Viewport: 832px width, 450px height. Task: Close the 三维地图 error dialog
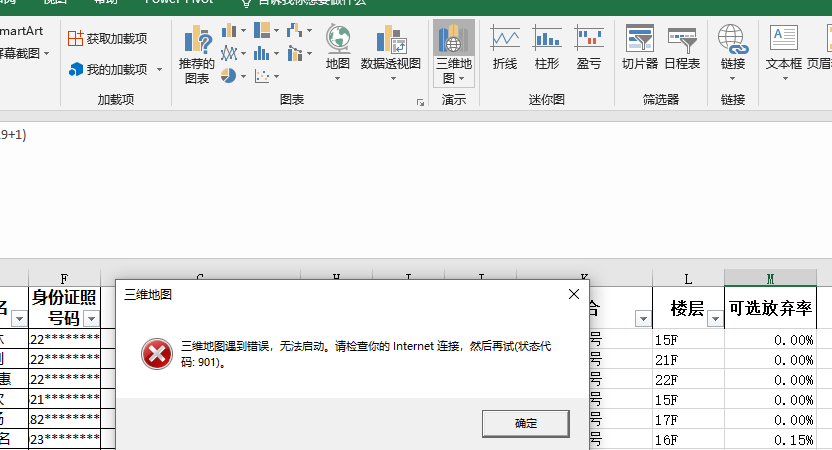point(574,294)
